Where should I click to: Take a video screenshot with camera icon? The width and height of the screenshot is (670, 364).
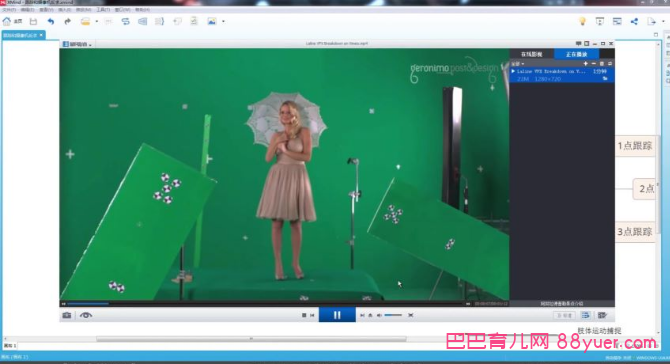67,315
